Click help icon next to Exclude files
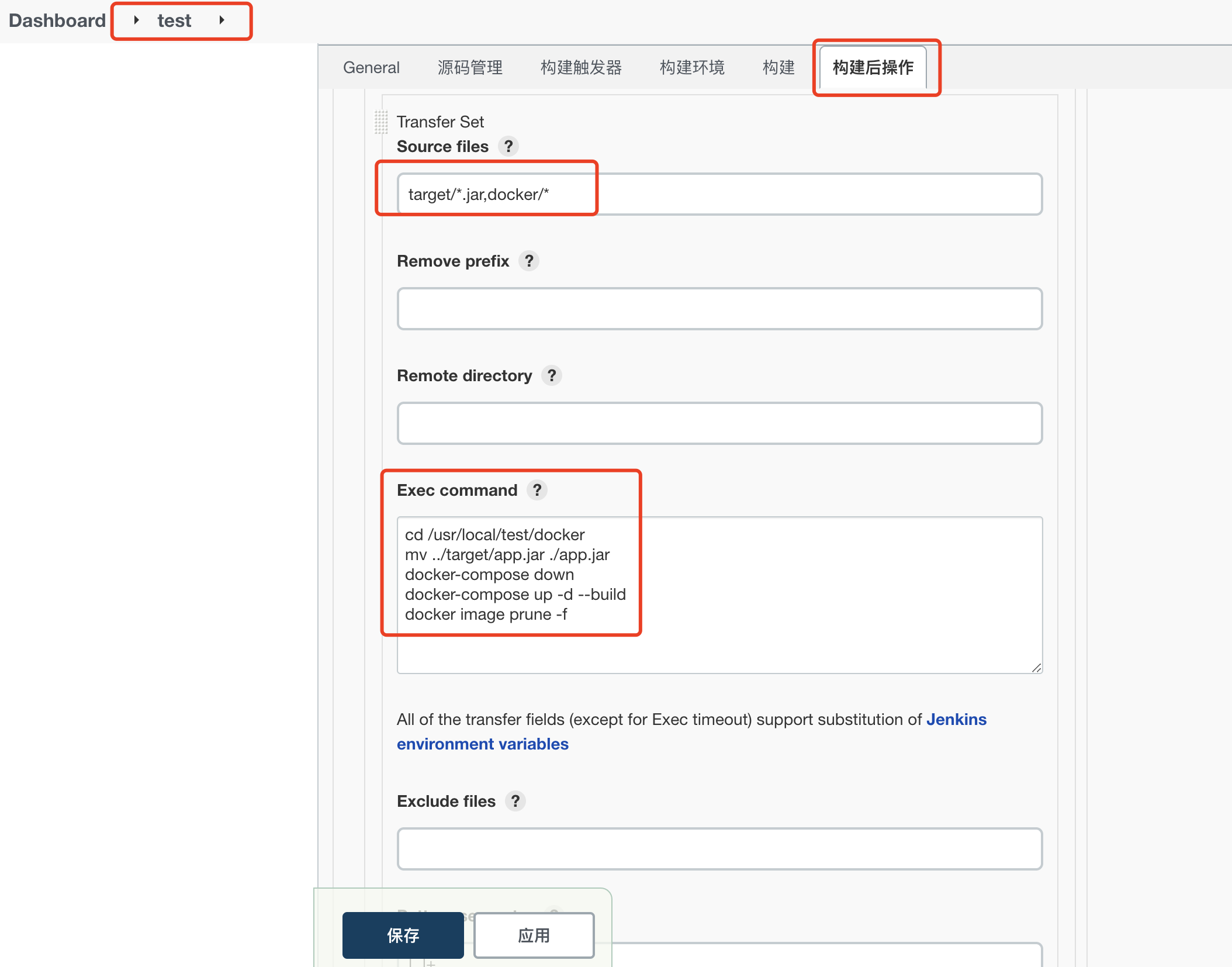 515,801
